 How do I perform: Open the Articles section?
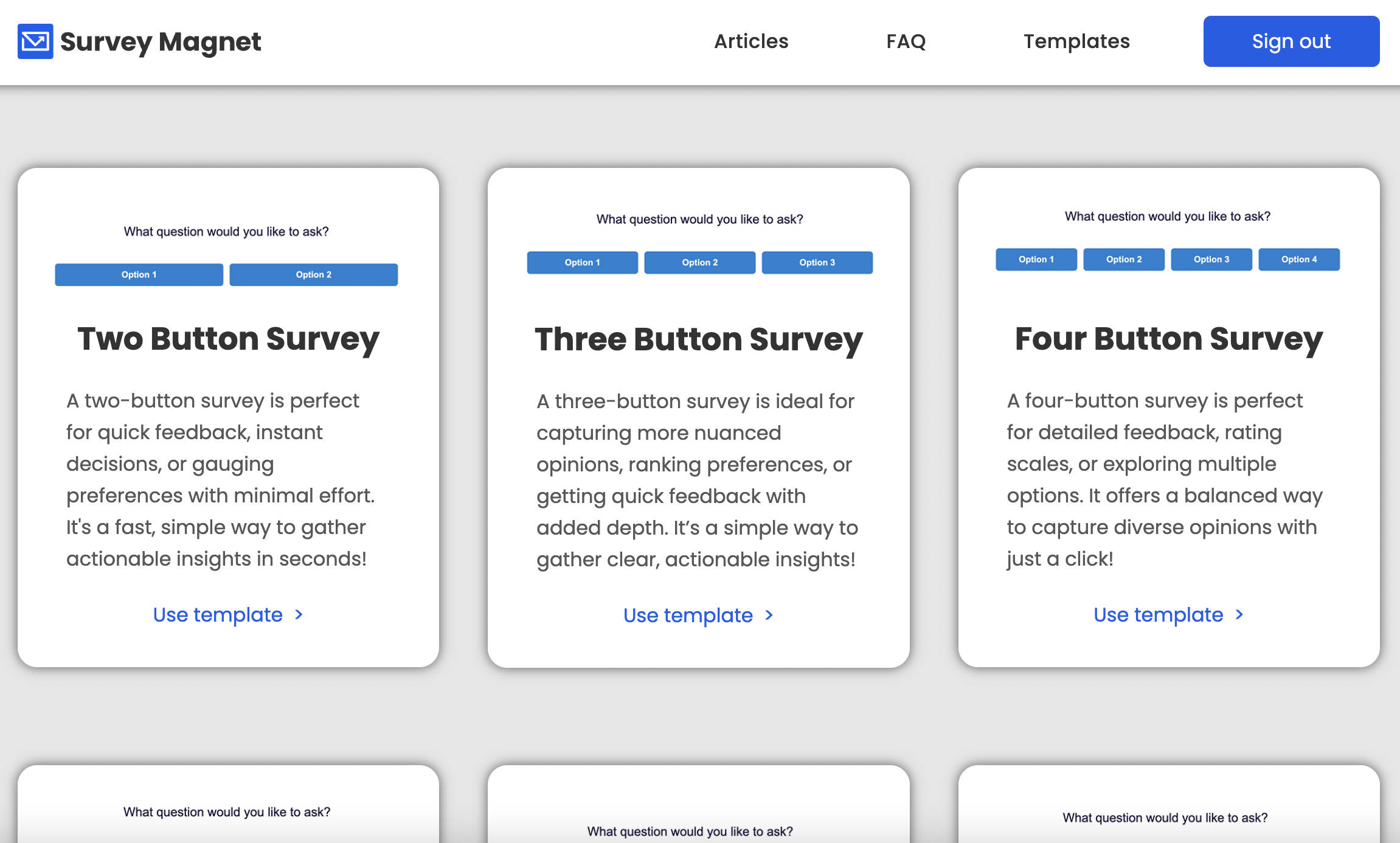click(751, 41)
